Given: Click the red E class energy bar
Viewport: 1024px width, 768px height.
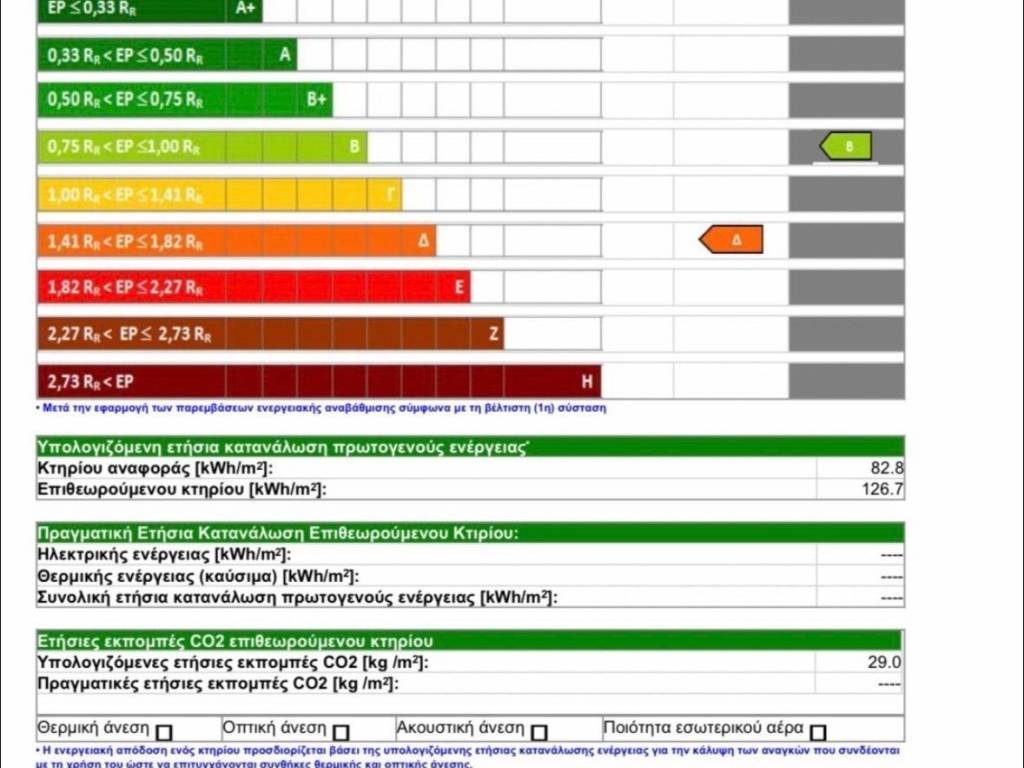Looking at the screenshot, I should (253, 288).
